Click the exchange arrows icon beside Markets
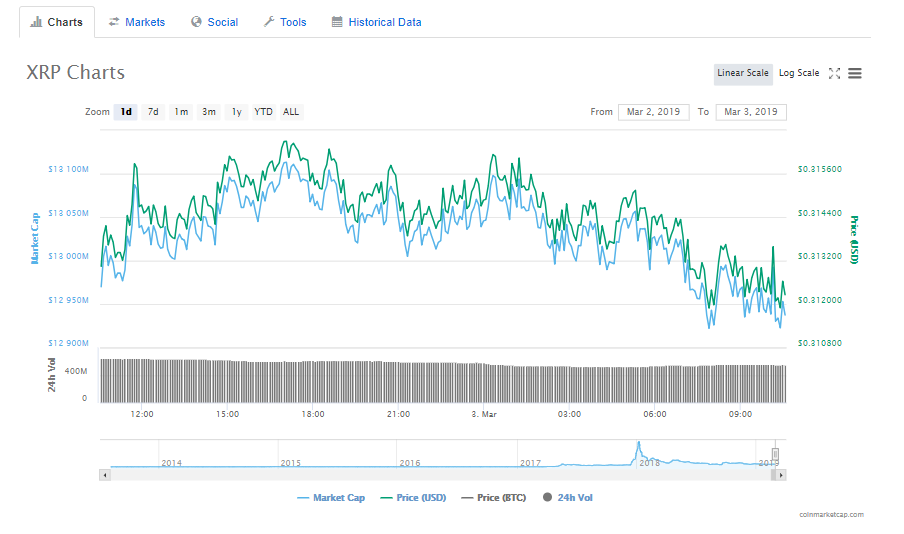904x534 pixels. [x=114, y=21]
